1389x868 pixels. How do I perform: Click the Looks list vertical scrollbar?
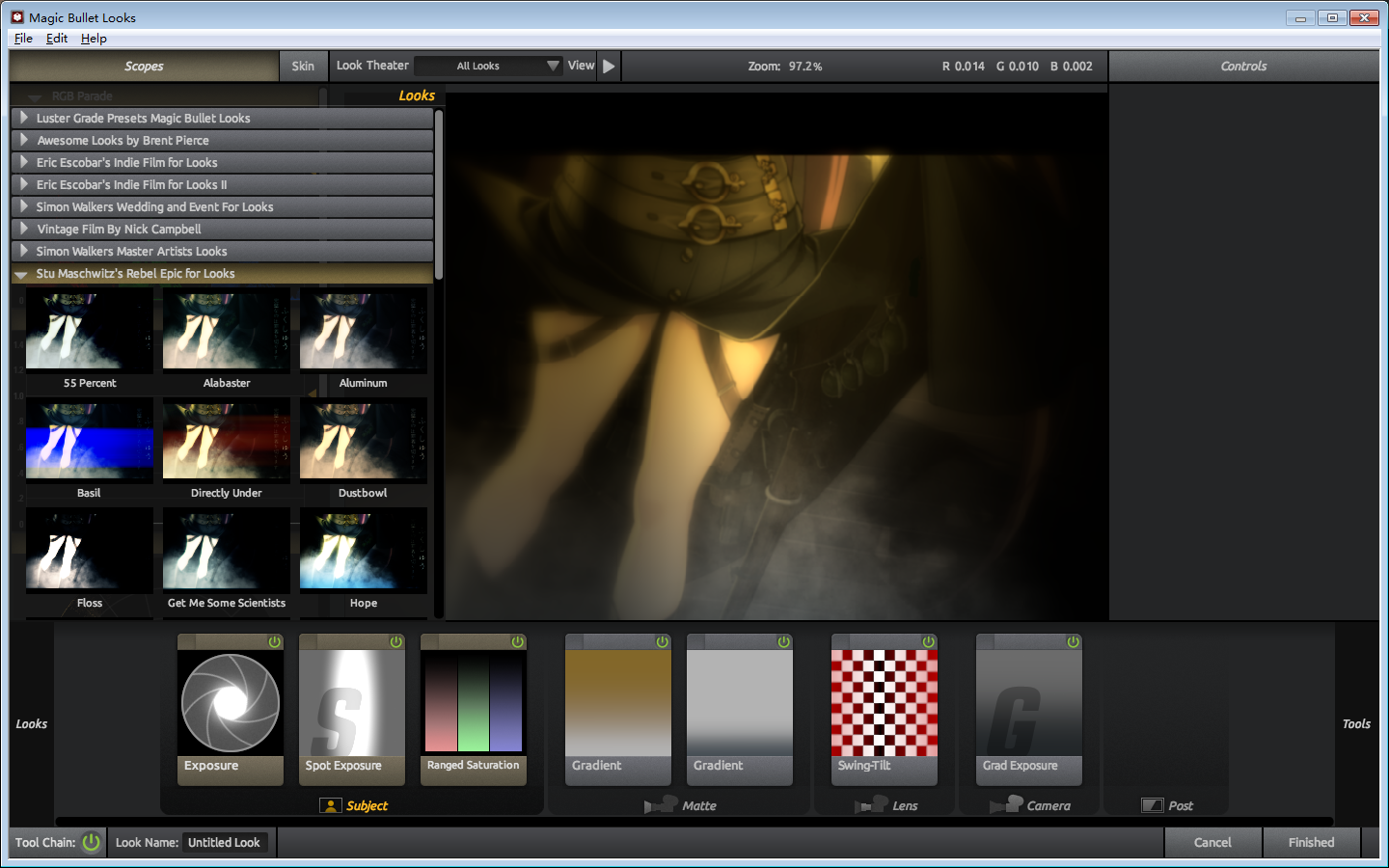point(439,195)
